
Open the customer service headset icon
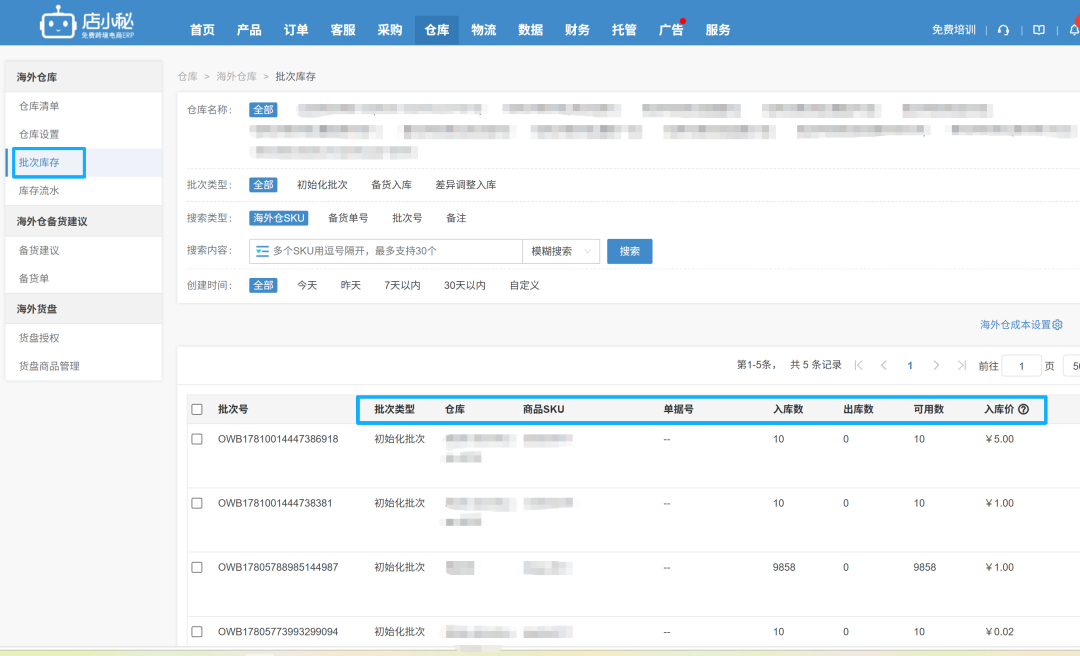(1004, 30)
